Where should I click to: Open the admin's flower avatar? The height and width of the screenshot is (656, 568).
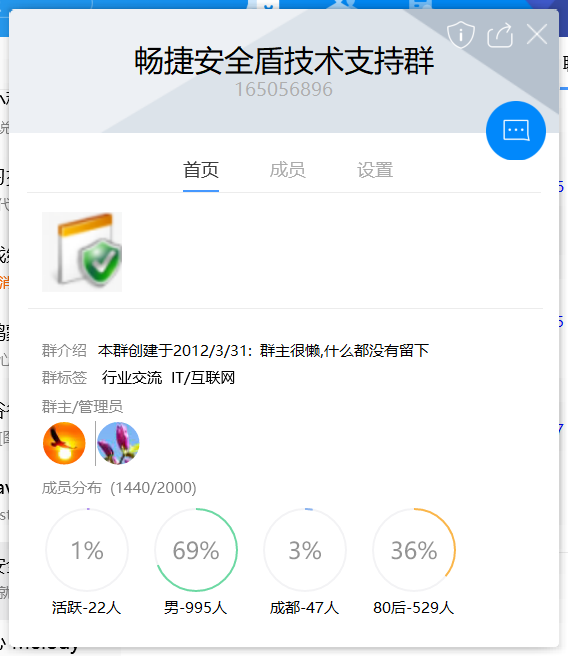118,443
